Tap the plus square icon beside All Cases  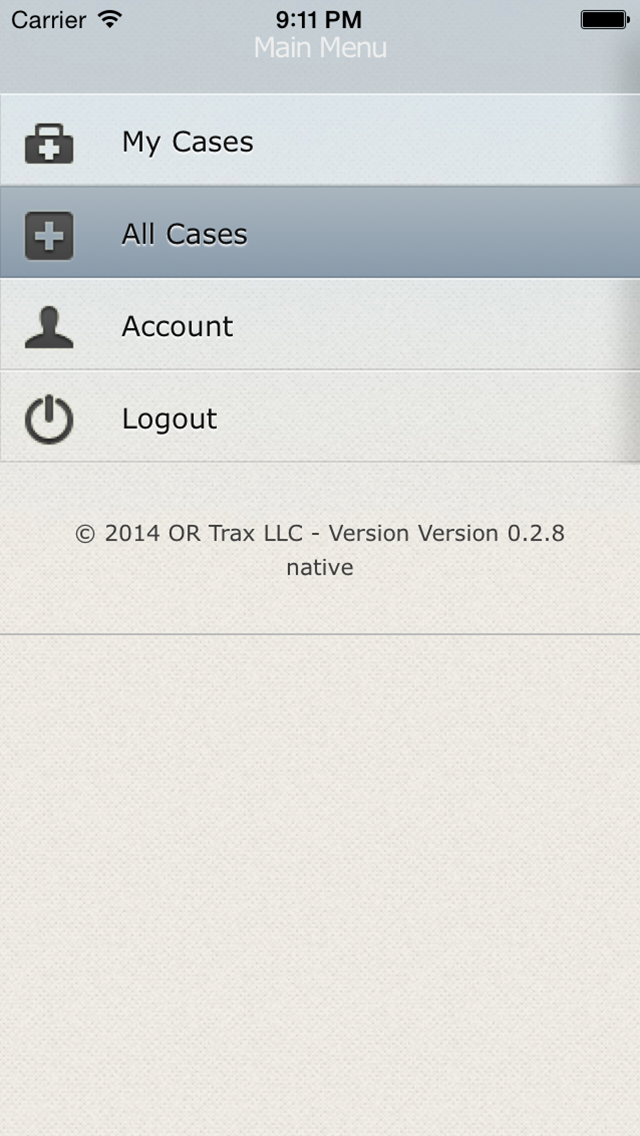(49, 235)
